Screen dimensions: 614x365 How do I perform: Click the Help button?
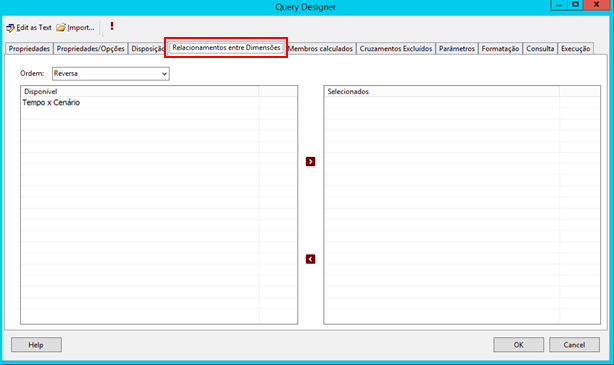pos(36,345)
